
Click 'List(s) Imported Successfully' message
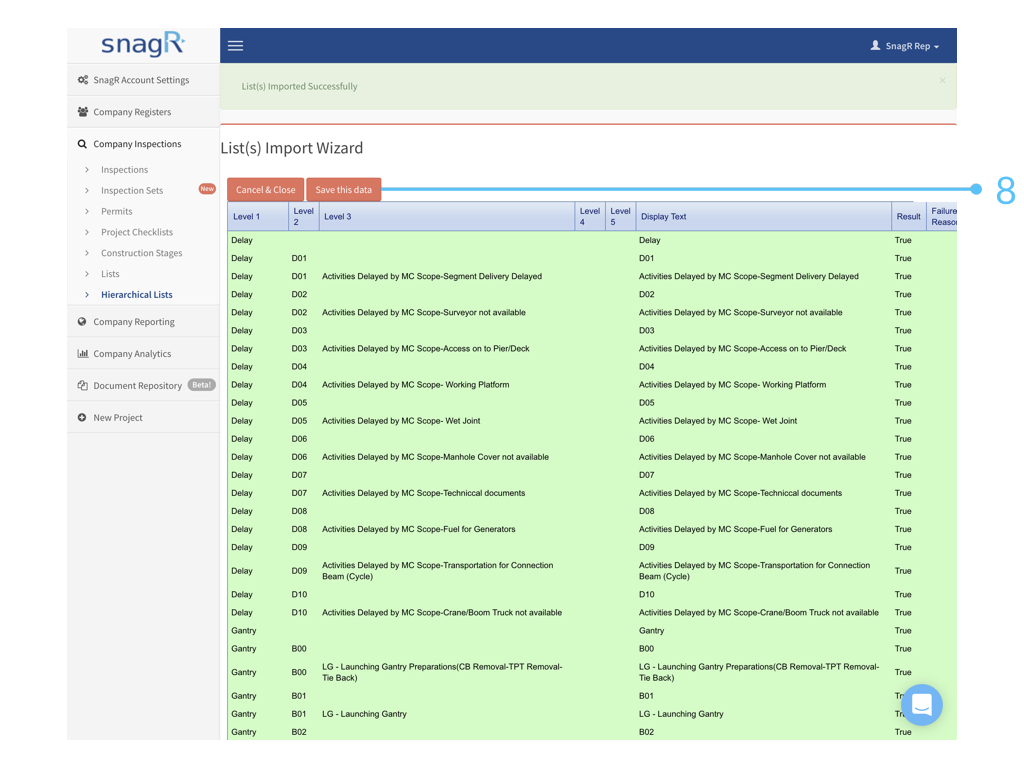(299, 86)
